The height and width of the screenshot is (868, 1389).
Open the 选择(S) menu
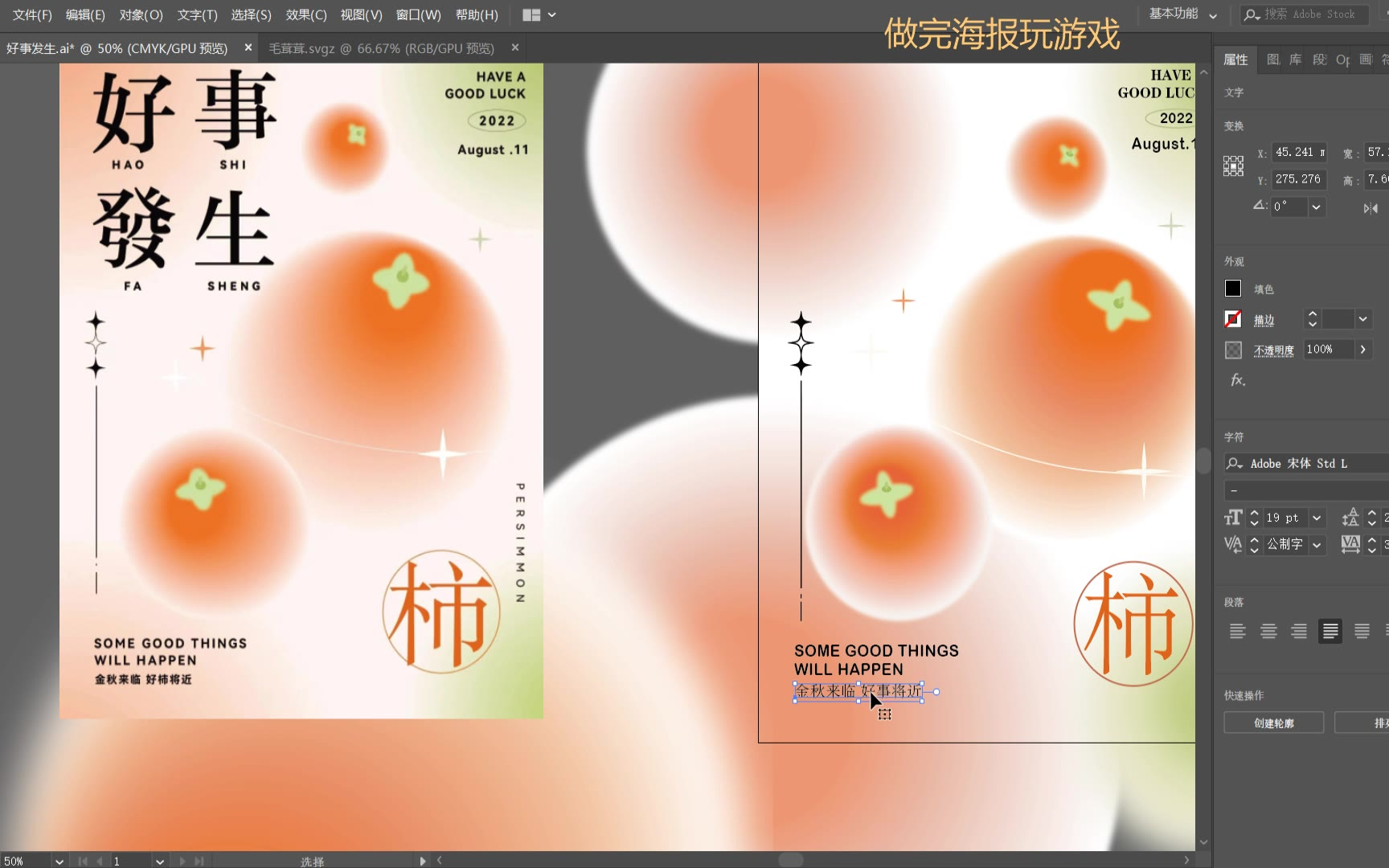tap(251, 14)
